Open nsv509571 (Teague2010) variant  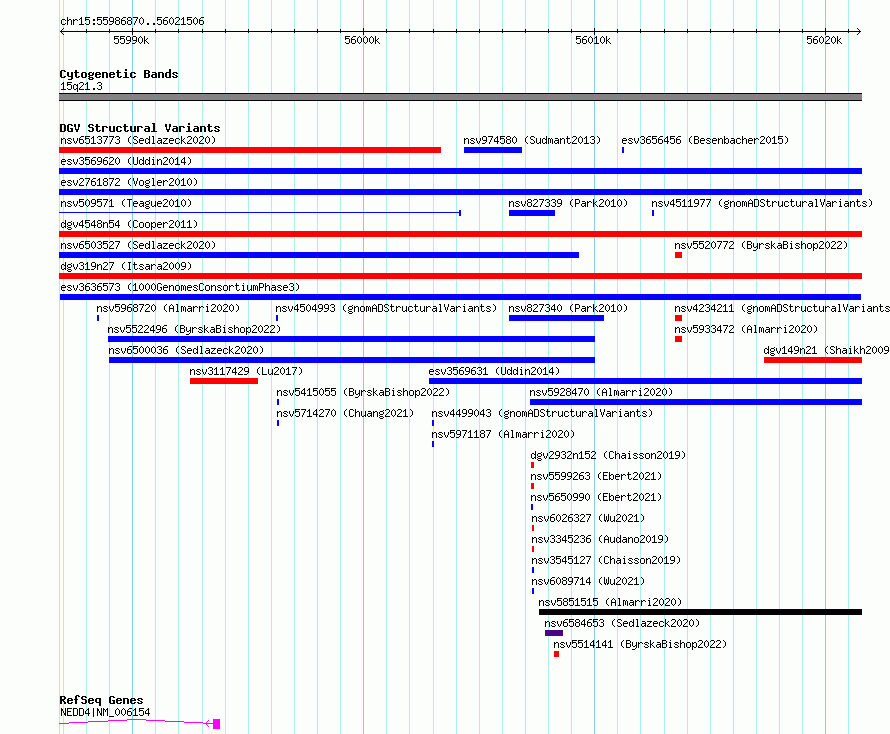(126, 203)
